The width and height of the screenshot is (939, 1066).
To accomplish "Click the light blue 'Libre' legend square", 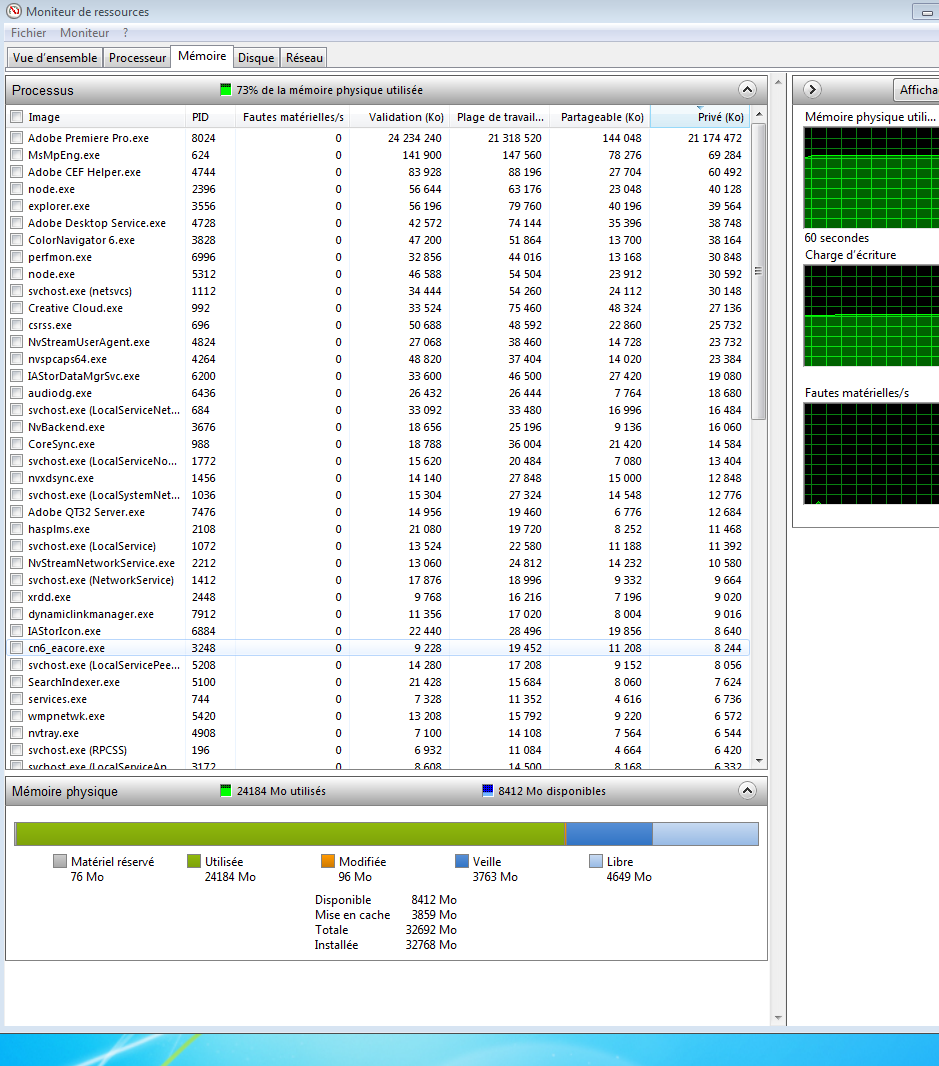I will coord(596,861).
